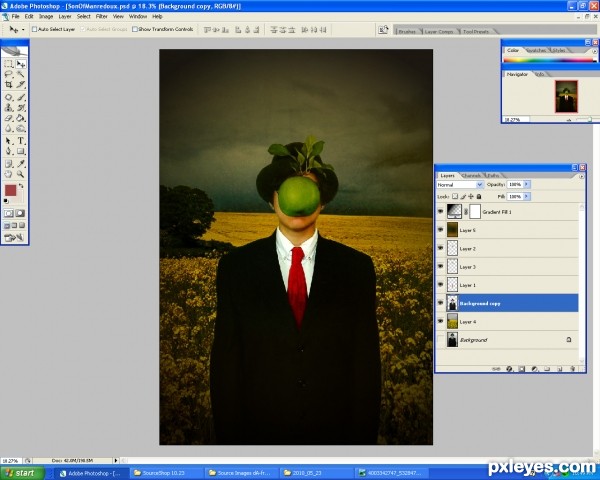
Task: Pick a color from Color panel ramp
Action: click(x=549, y=60)
